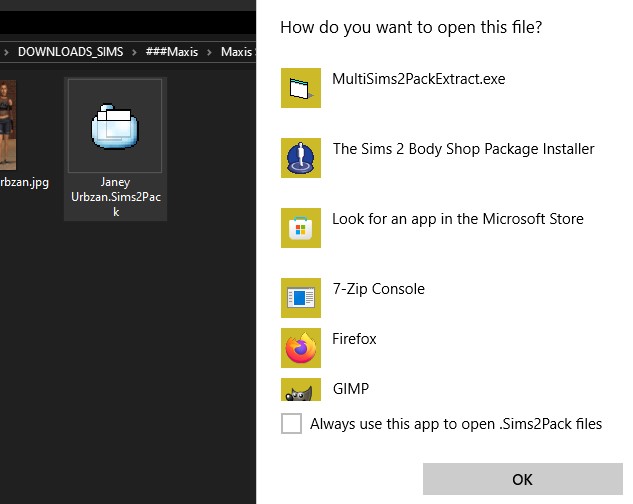Select 'The Sims 2 Body Shop Package Installer' label
Screen dimensions: 633x504
tap(463, 149)
